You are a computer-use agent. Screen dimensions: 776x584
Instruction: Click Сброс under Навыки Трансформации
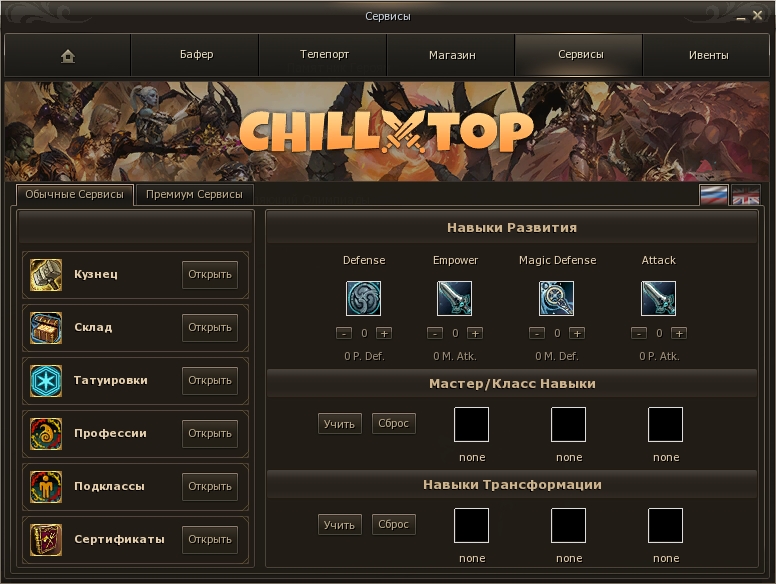pyautogui.click(x=393, y=524)
